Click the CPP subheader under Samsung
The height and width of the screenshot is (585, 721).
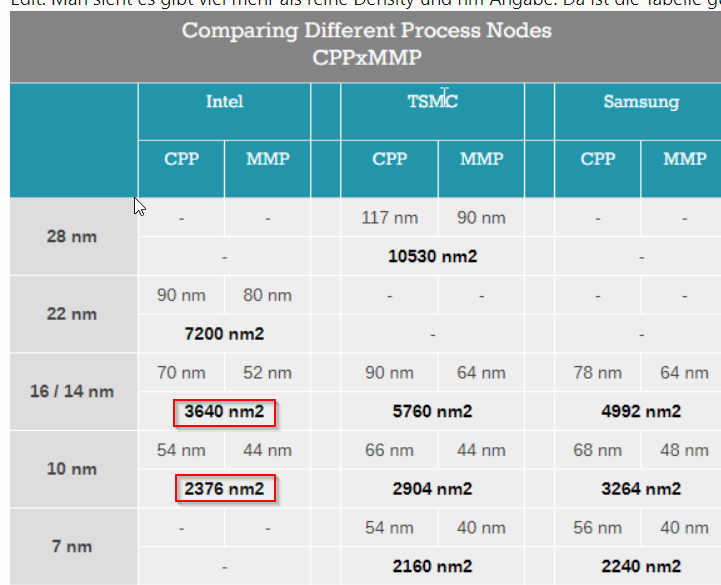coord(598,159)
